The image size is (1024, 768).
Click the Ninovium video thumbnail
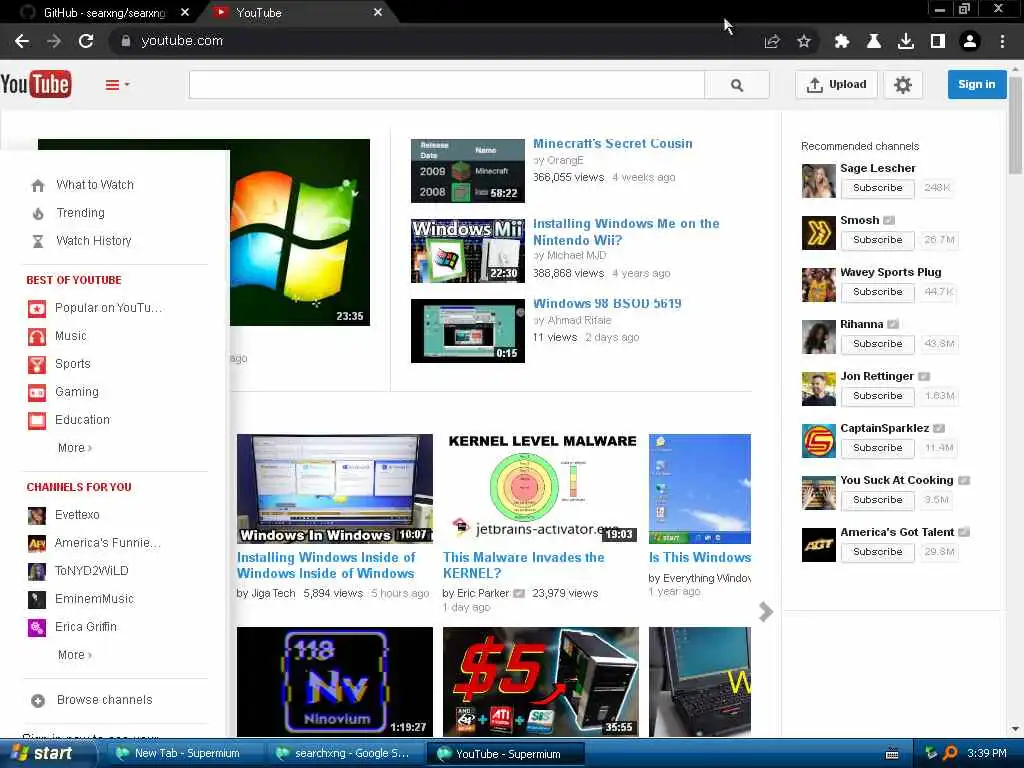click(334, 682)
